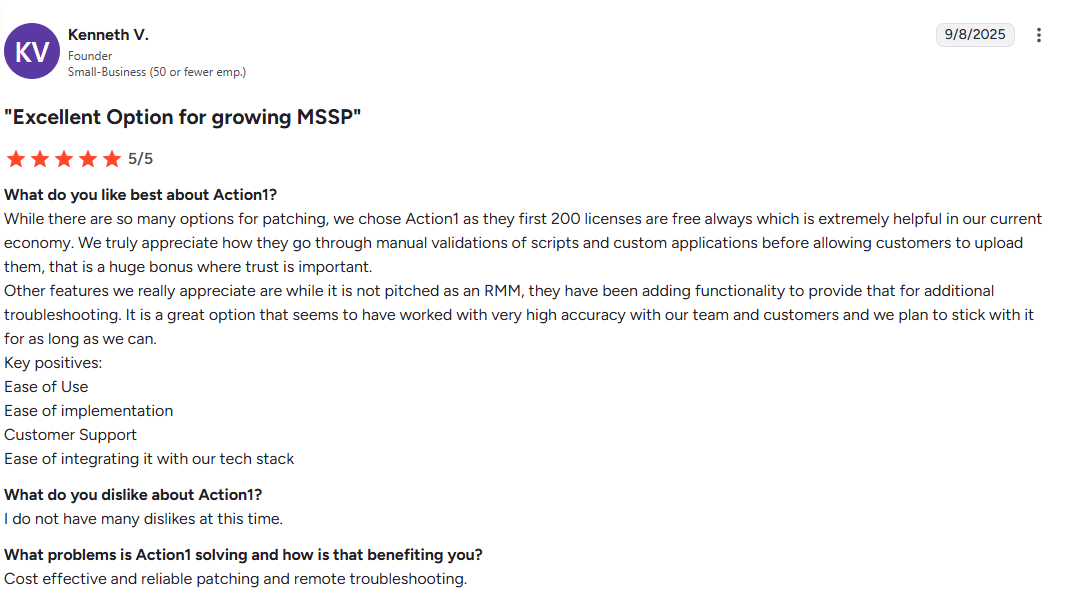Viewport: 1068px width, 593px height.
Task: Click the review title "Excellent Option for growing MSSP"
Action: 183,117
